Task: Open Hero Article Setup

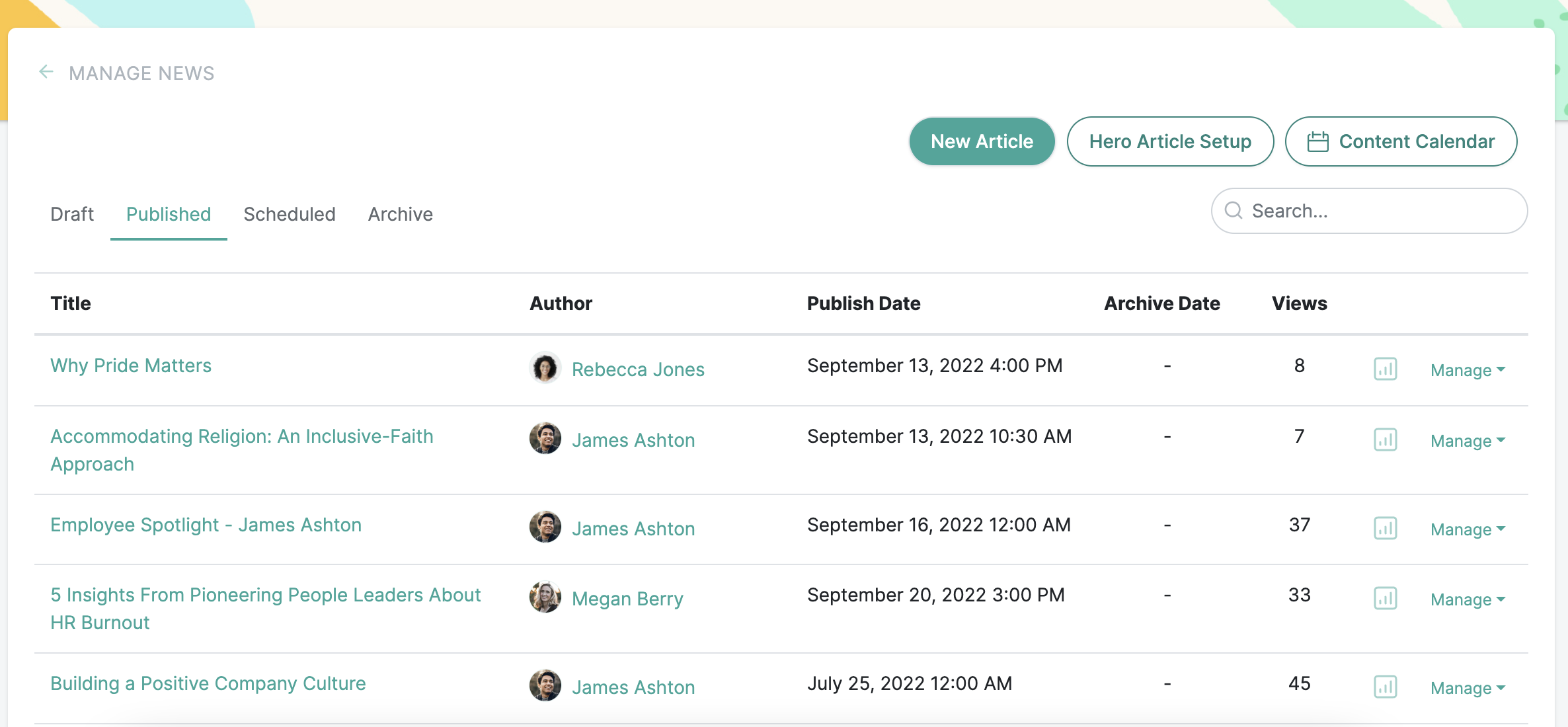Action: tap(1170, 141)
